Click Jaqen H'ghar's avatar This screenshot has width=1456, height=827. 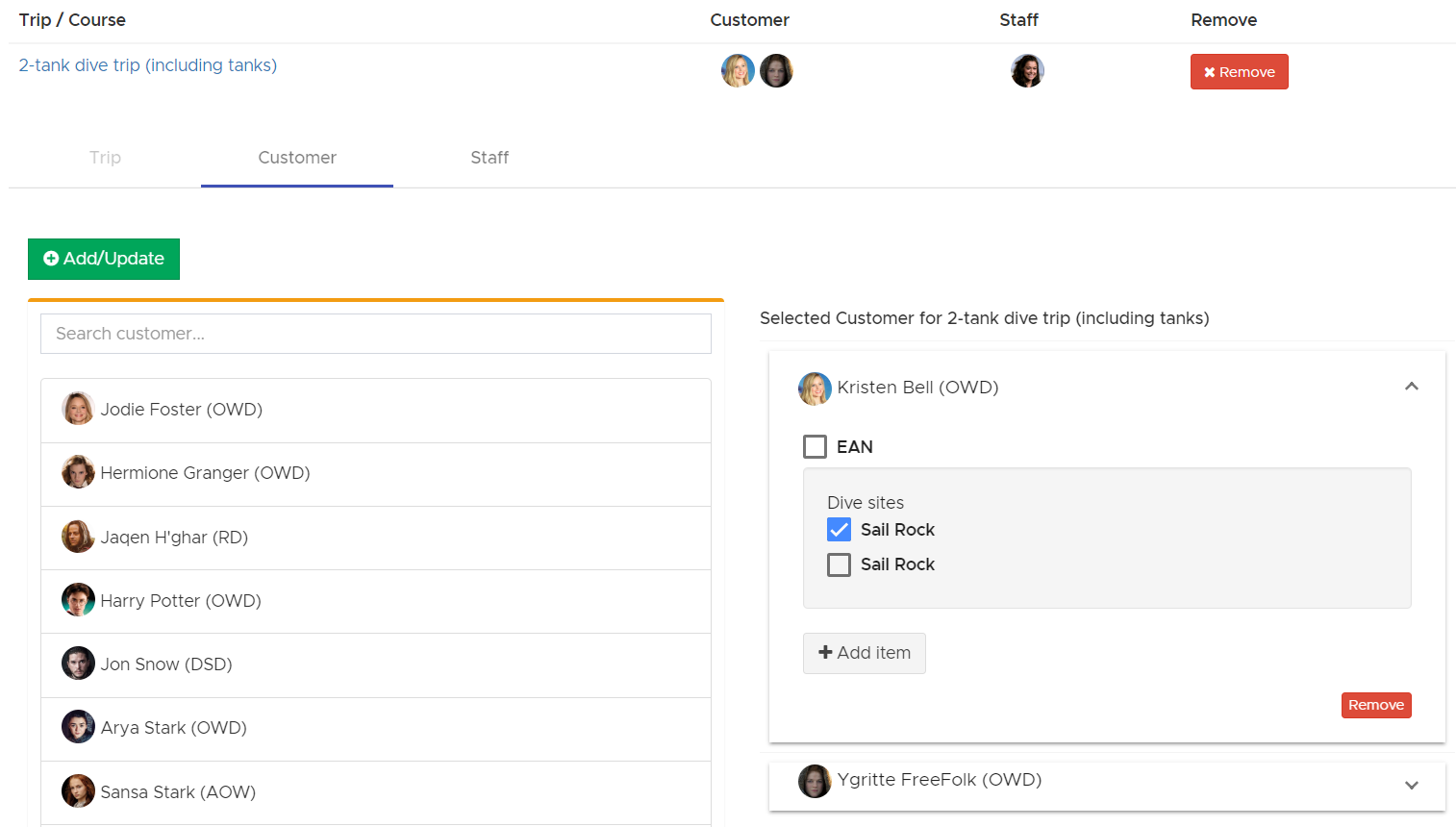[x=78, y=537]
